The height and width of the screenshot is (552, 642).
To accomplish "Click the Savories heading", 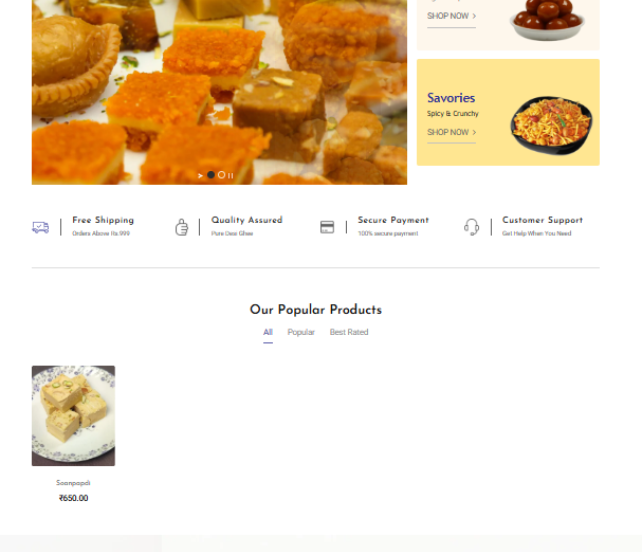I will pyautogui.click(x=451, y=98).
